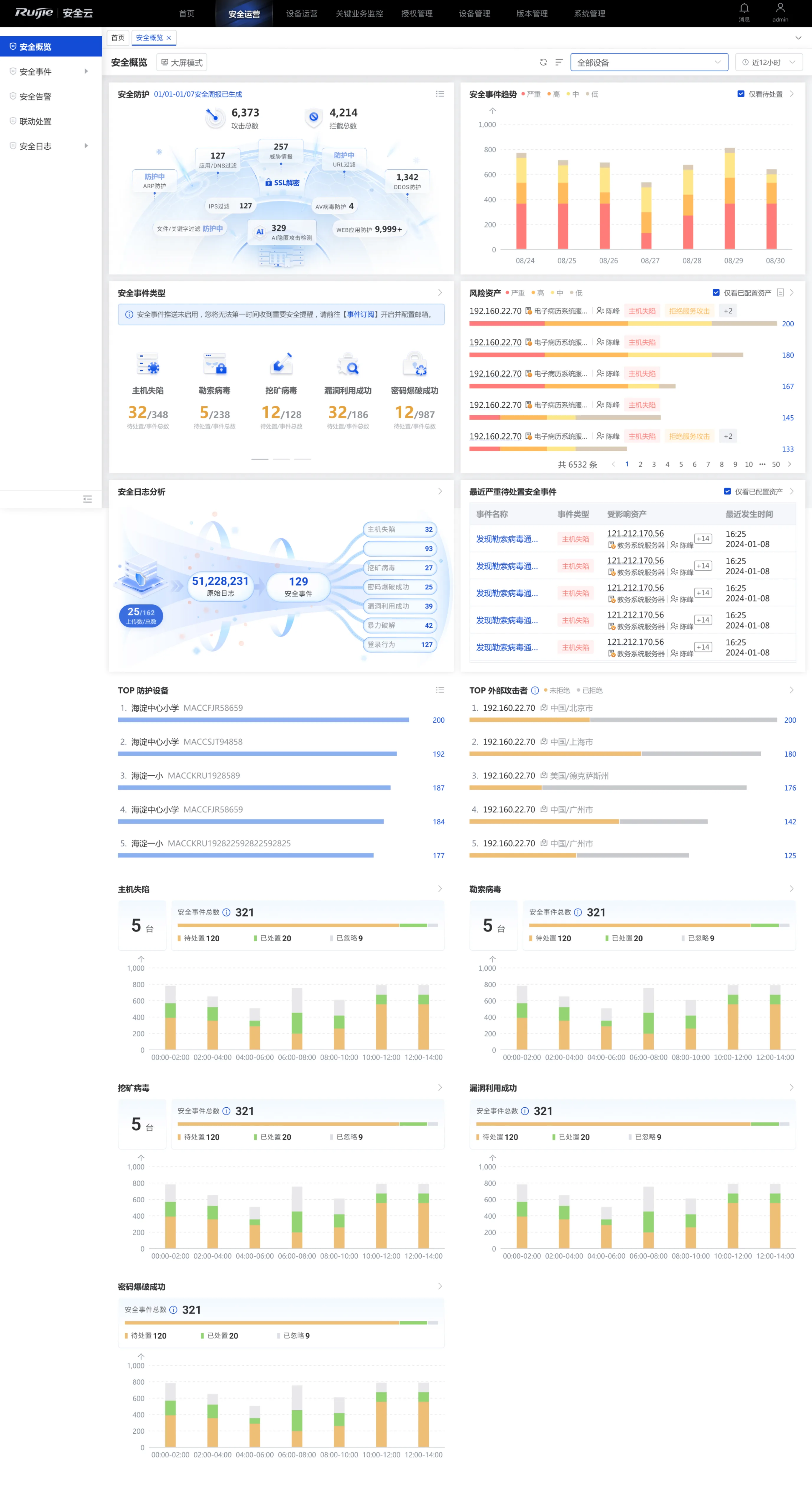Open the list icon in TOP 防护设备 header
Viewport: 812px width, 1495px height.
tap(440, 690)
